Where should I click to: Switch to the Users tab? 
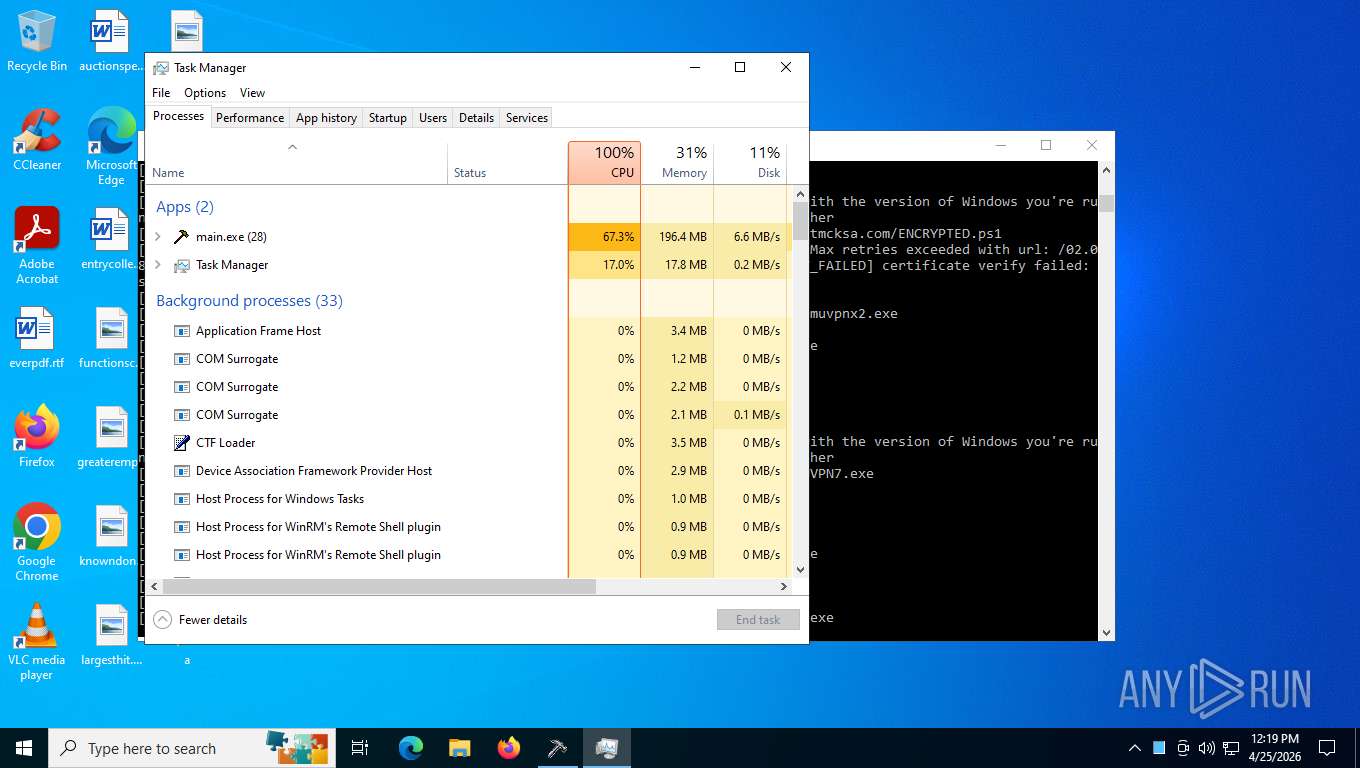(433, 118)
